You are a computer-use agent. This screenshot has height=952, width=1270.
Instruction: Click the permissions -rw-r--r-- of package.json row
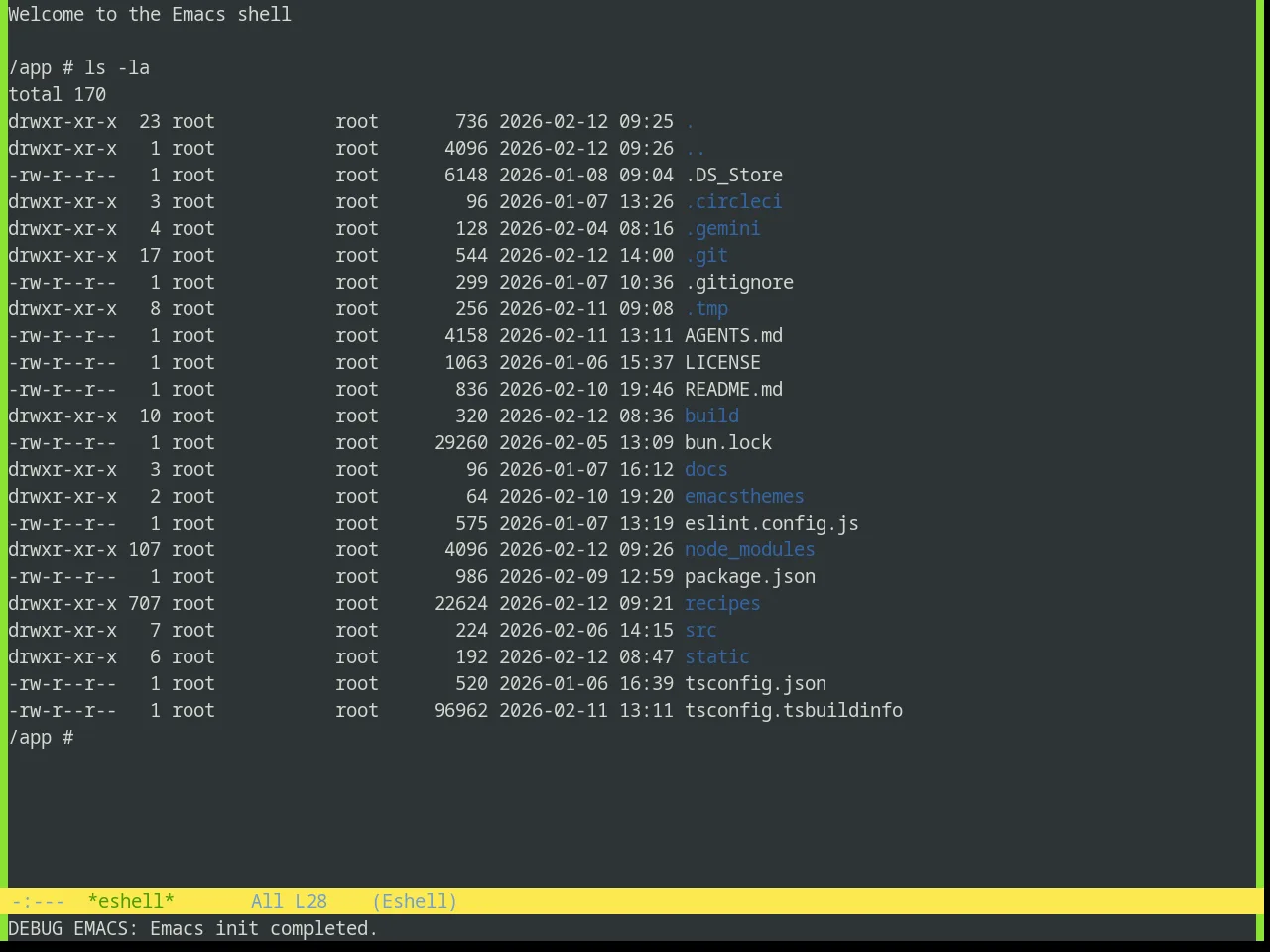click(x=63, y=577)
